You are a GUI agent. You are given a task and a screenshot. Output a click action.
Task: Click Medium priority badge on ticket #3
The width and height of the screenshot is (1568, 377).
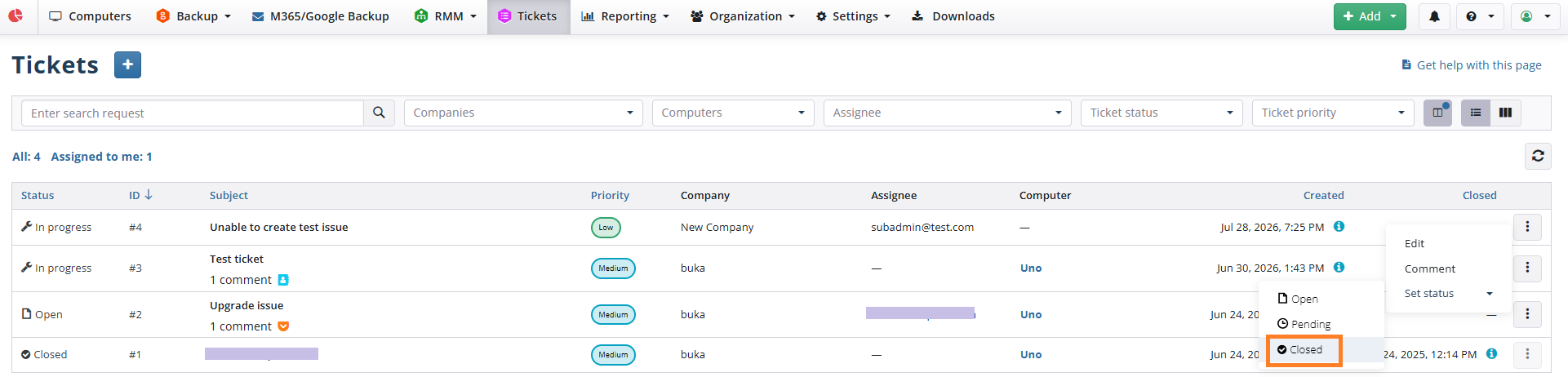[613, 268]
